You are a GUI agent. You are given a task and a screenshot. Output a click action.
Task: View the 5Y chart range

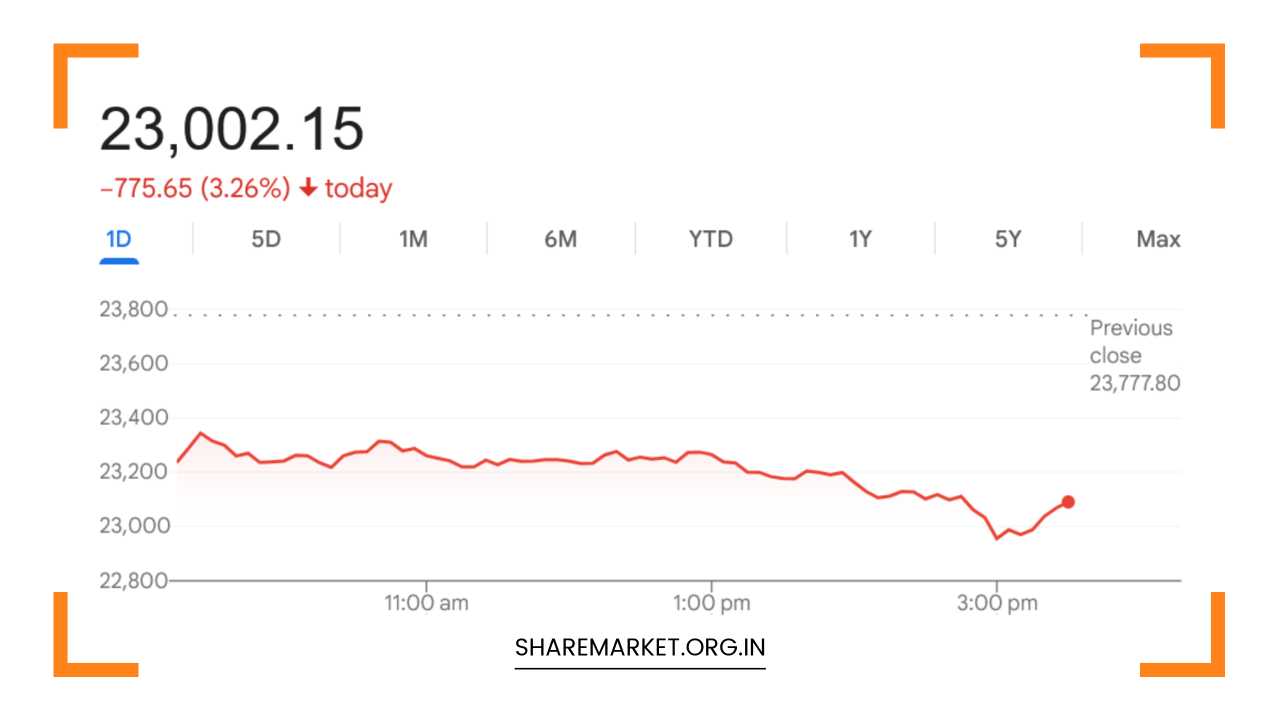click(1008, 240)
